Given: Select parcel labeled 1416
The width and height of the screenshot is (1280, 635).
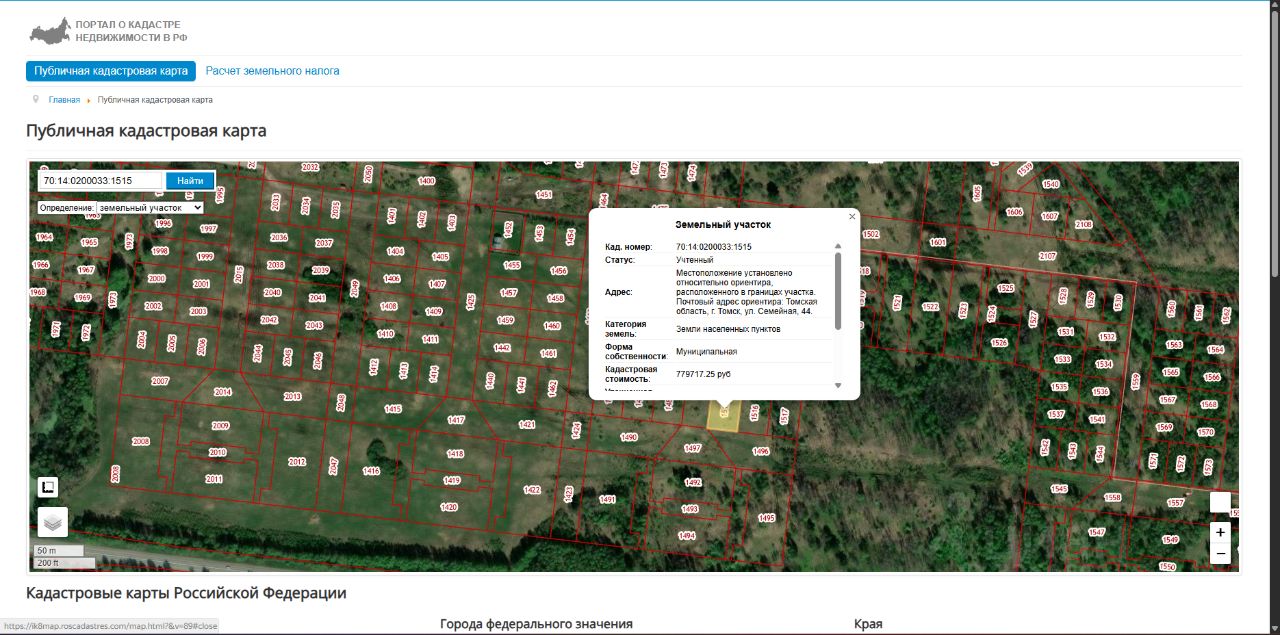Looking at the screenshot, I should pyautogui.click(x=371, y=470).
